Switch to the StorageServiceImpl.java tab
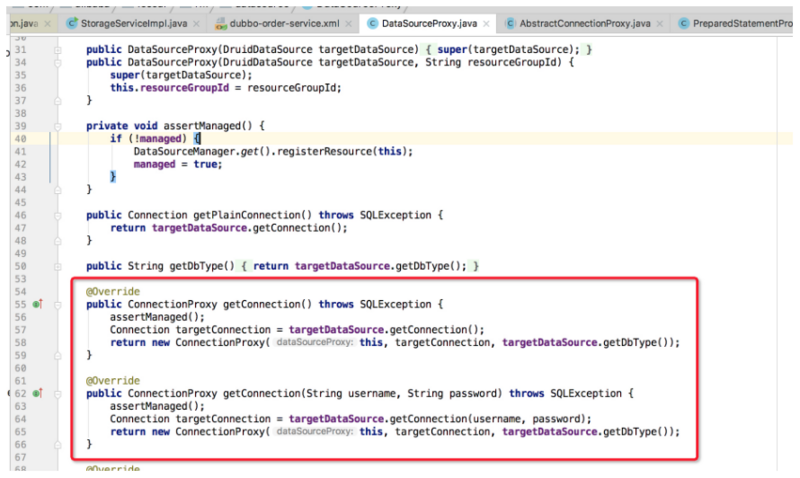The height and width of the screenshot is (478, 800). pyautogui.click(x=134, y=23)
